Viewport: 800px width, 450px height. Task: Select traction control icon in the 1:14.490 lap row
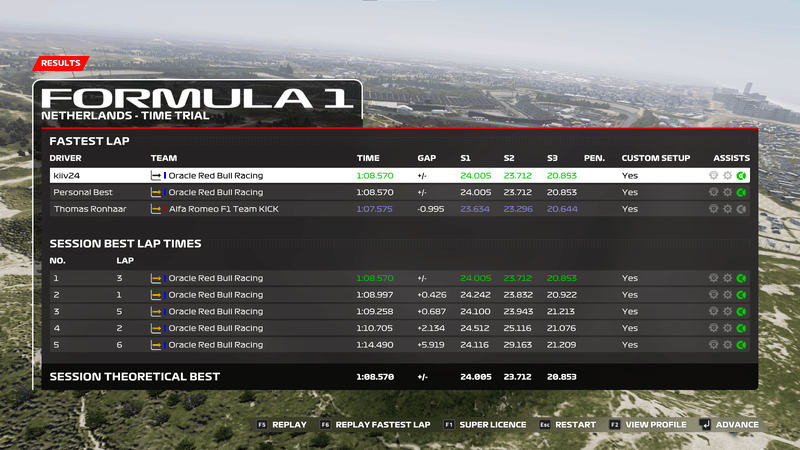tap(713, 345)
